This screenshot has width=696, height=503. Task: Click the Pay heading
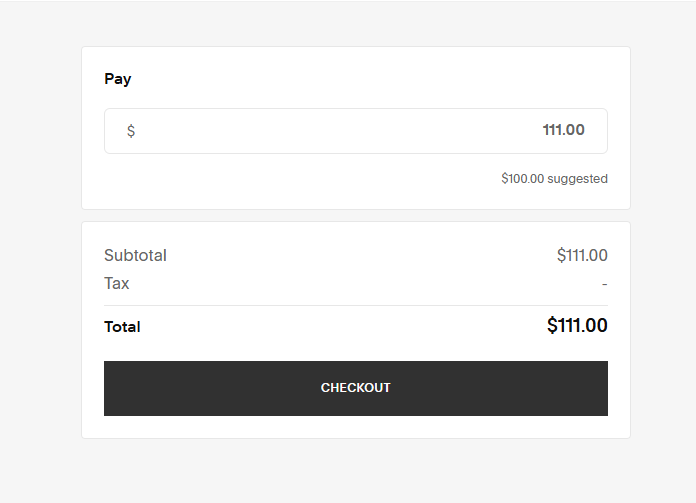(x=118, y=79)
